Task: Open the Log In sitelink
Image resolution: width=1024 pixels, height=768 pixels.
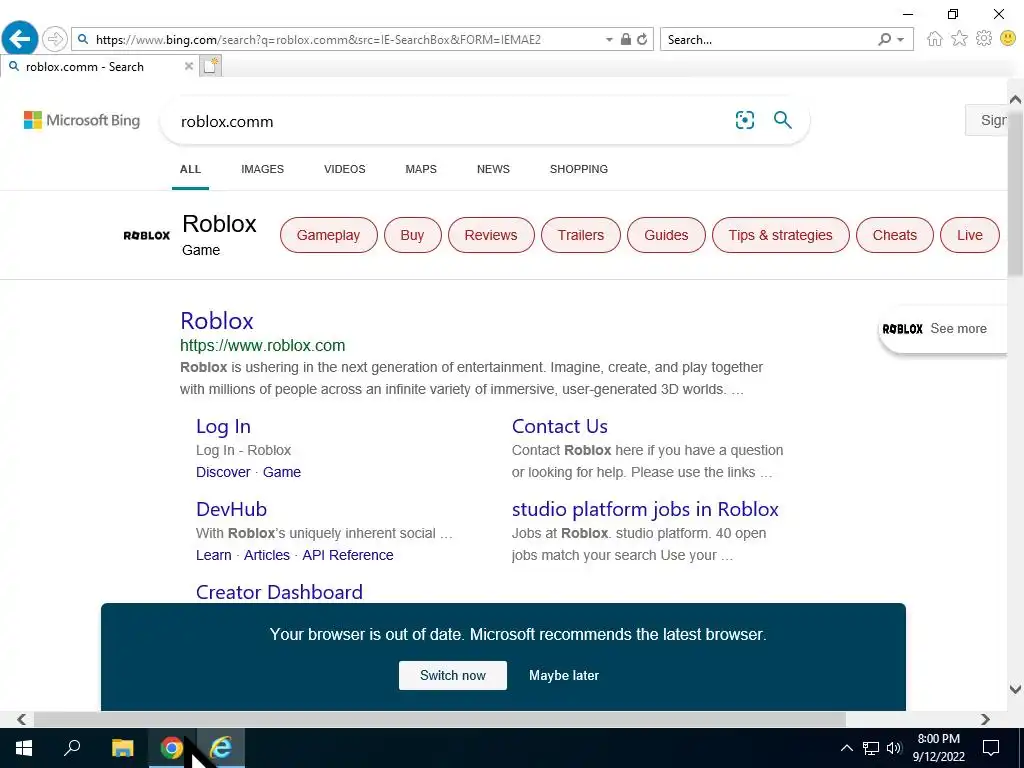Action: pyautogui.click(x=223, y=426)
